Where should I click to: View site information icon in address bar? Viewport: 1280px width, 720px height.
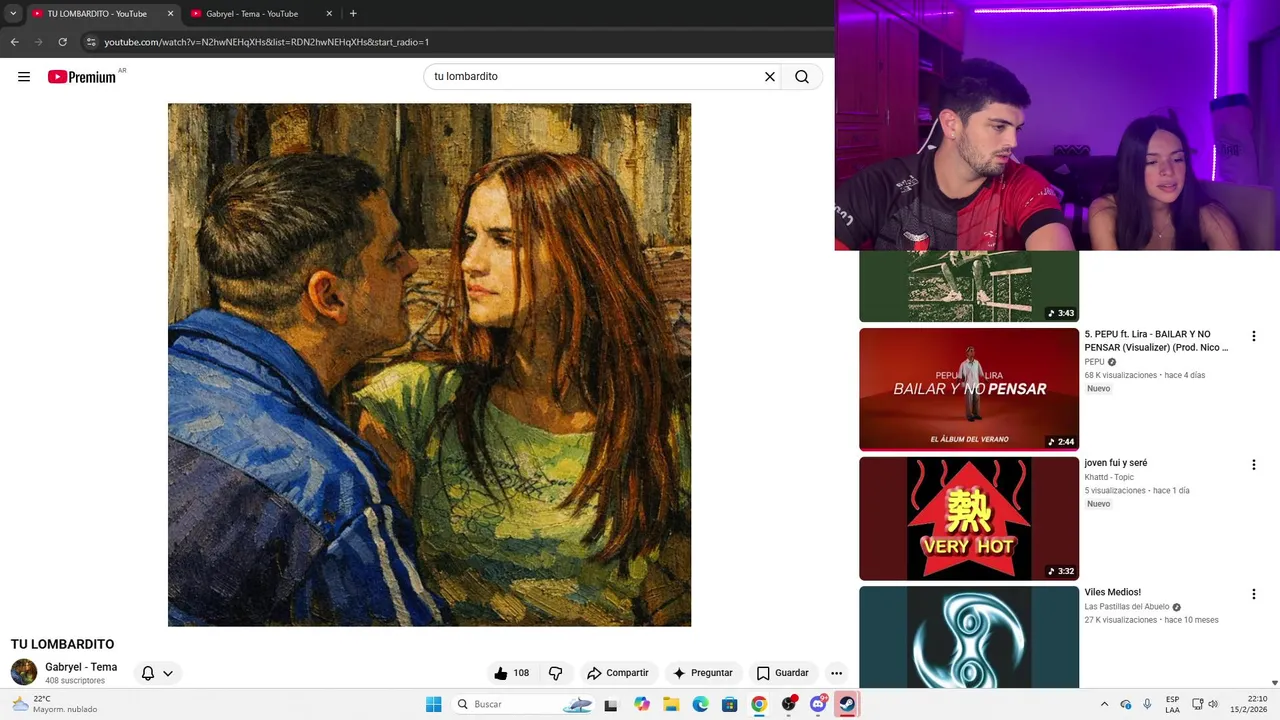tap(91, 42)
